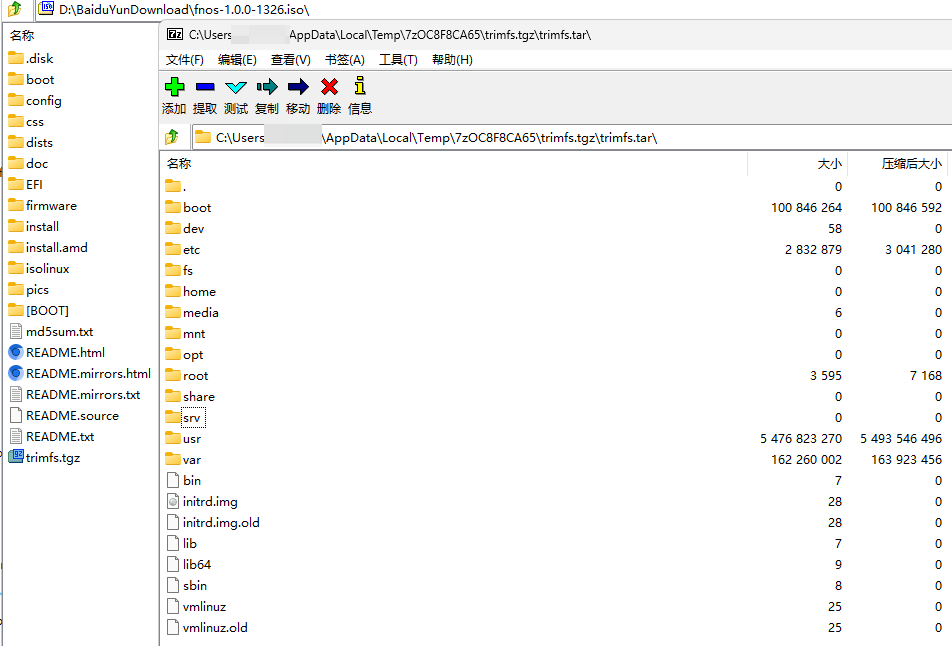Click the trimfs.tar address path field
Viewport: 952px width, 646px height.
click(560, 137)
